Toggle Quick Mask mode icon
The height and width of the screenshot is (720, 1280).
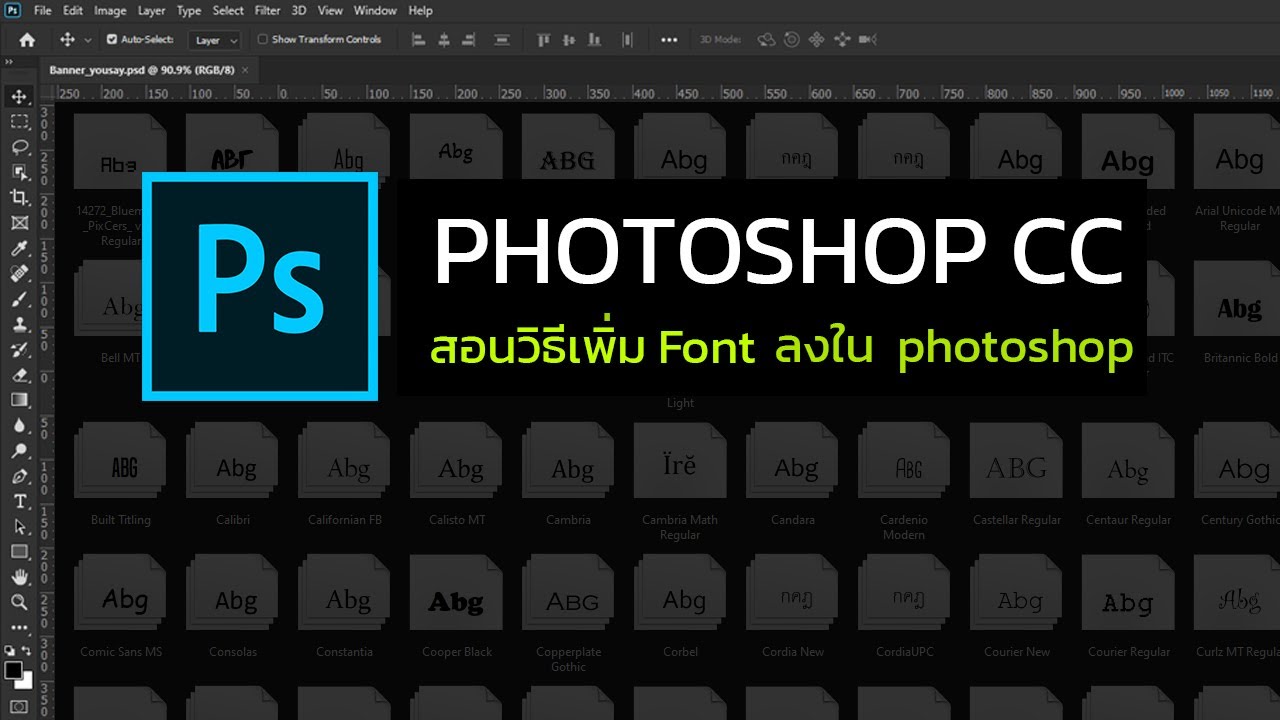point(19,706)
